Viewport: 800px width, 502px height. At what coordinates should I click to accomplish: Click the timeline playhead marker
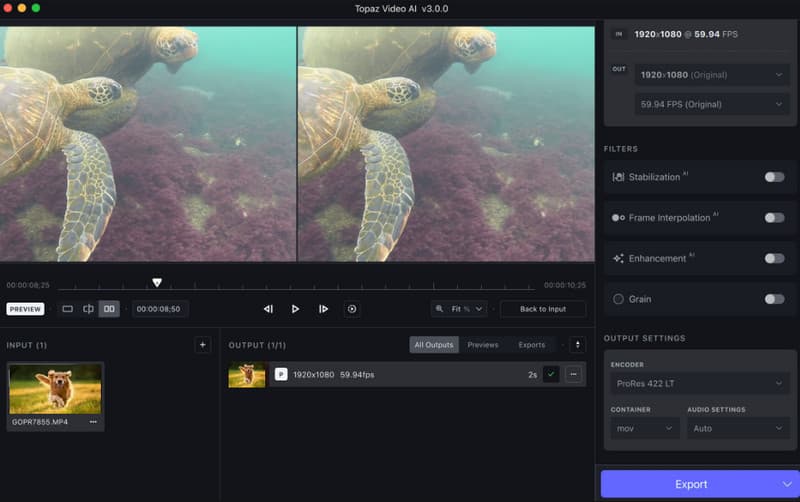(x=157, y=282)
